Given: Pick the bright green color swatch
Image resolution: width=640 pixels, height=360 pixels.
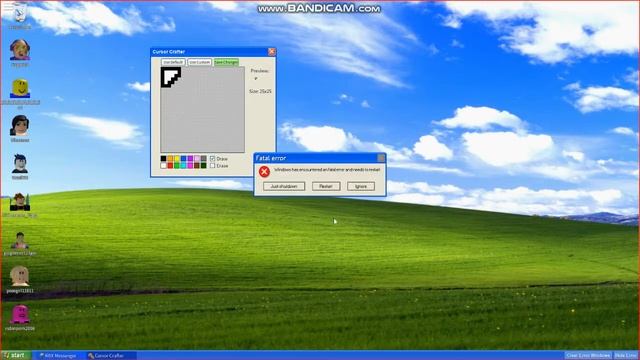Looking at the screenshot, I should [177, 165].
